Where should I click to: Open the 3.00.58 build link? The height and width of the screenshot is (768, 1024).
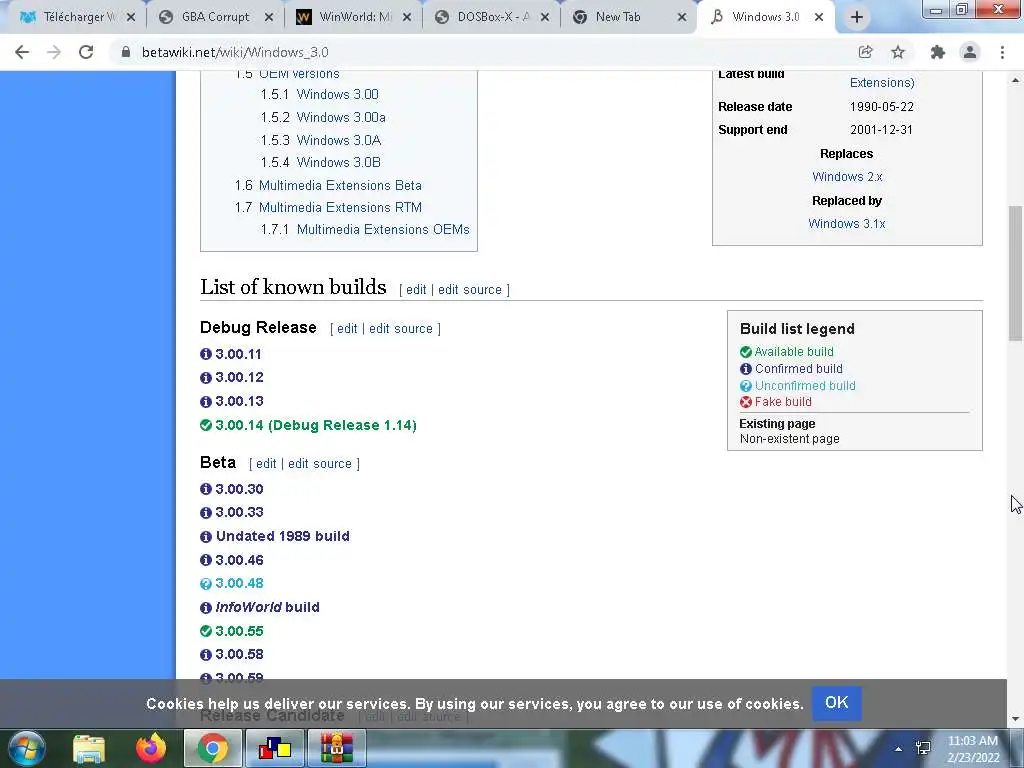click(240, 654)
